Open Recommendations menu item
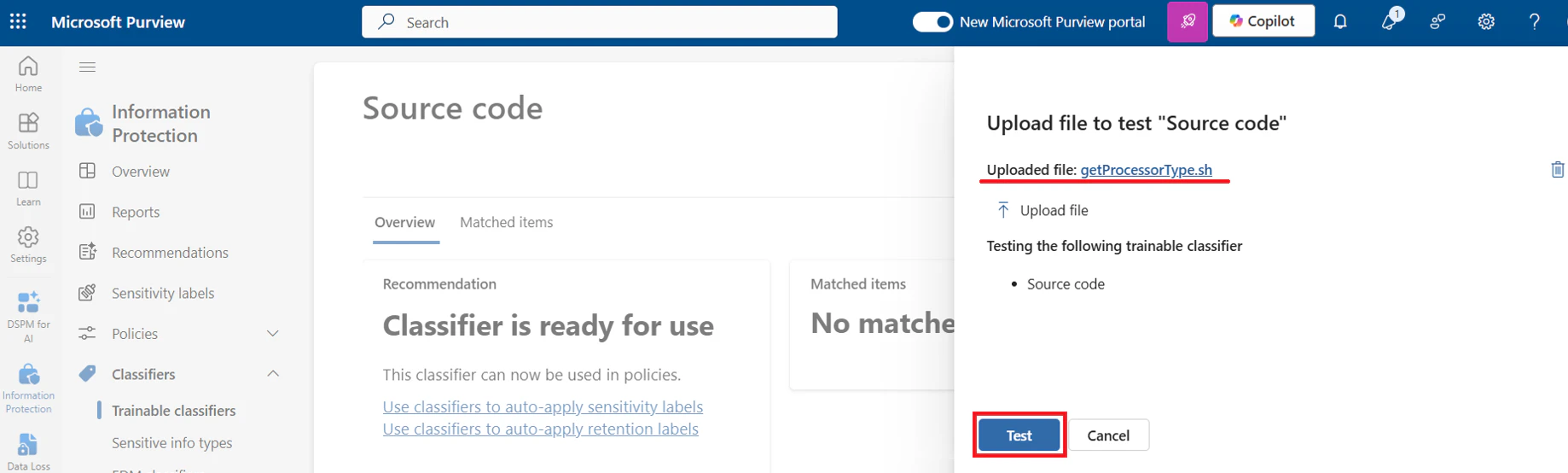Screen dimensions: 1568x473 [x=170, y=252]
